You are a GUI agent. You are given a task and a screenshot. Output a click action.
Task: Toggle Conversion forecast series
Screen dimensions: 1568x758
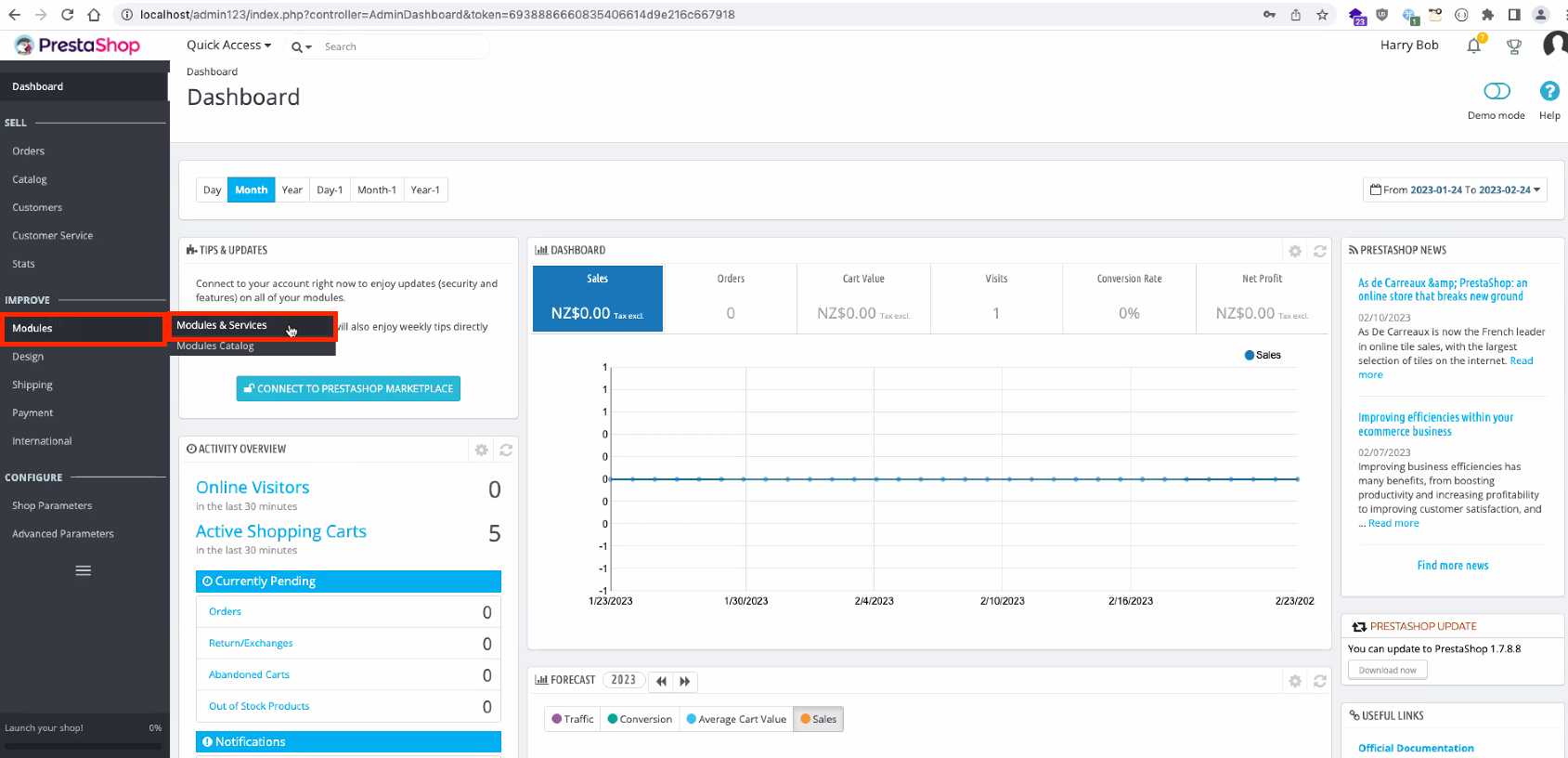tap(640, 719)
